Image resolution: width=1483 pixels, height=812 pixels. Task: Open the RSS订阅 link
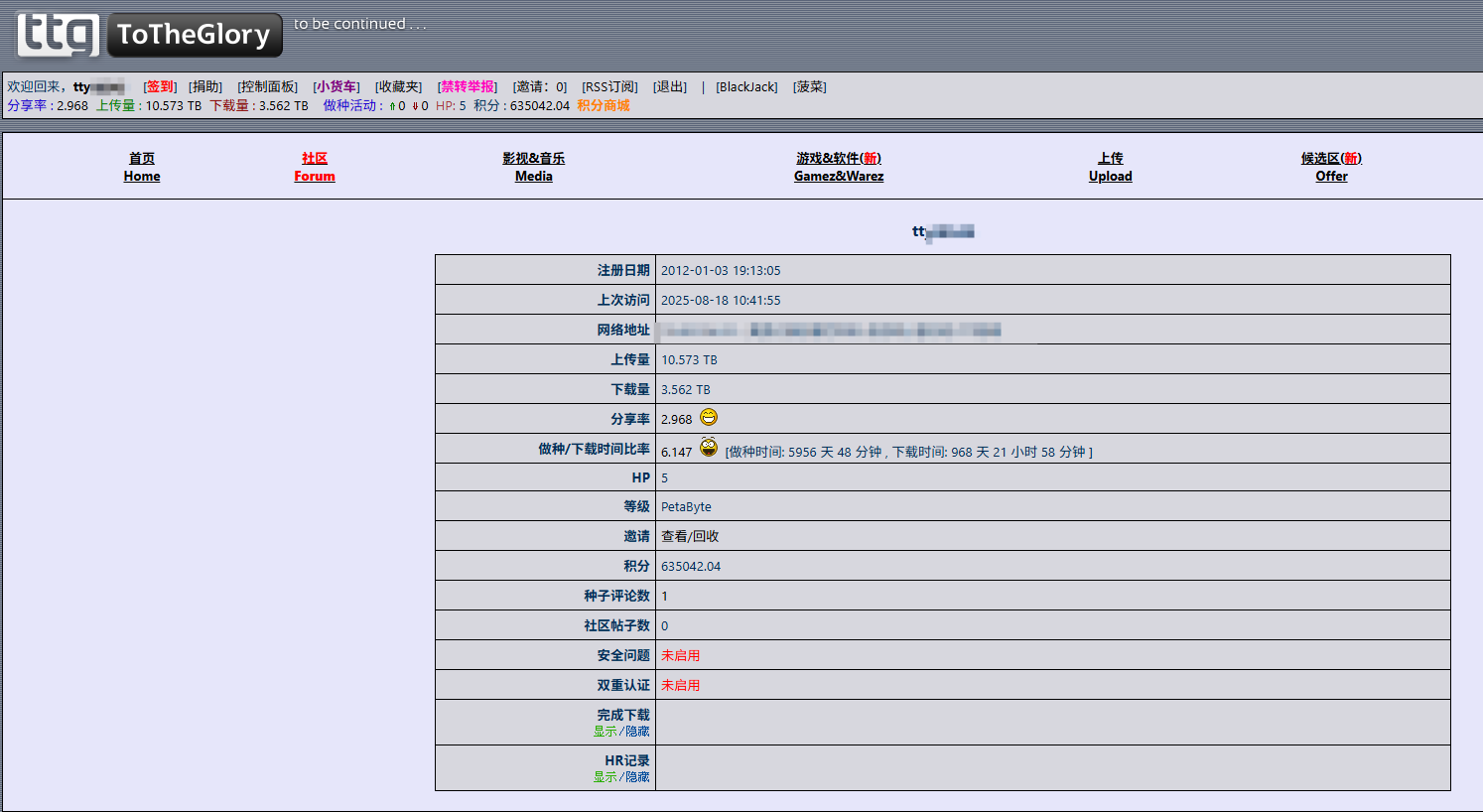609,87
